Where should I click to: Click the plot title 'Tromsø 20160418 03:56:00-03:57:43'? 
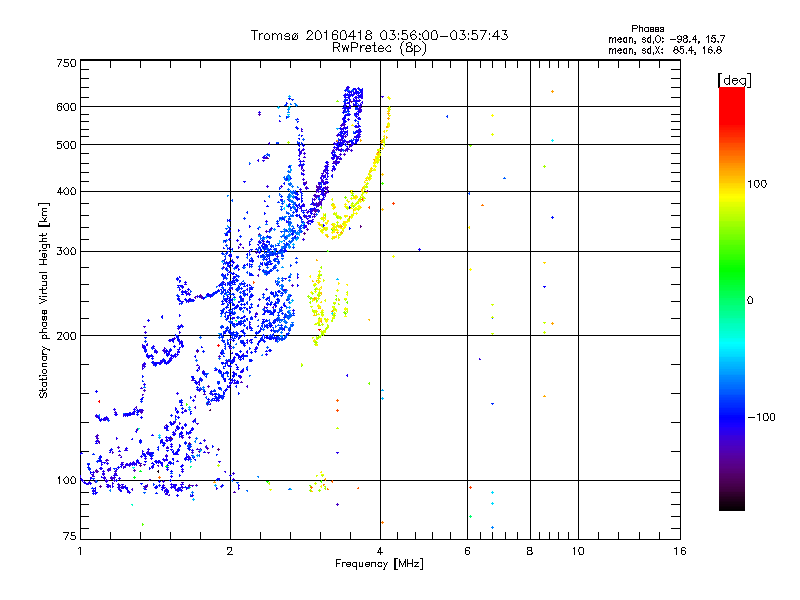tap(379, 35)
